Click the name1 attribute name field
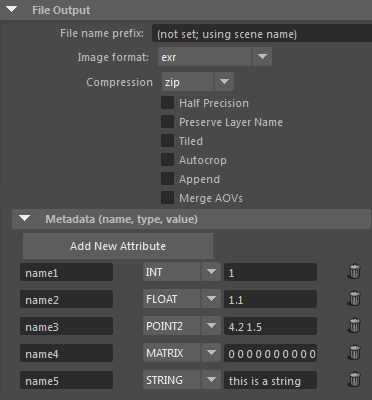Image resolution: width=372 pixels, height=400 pixels. coord(66,272)
